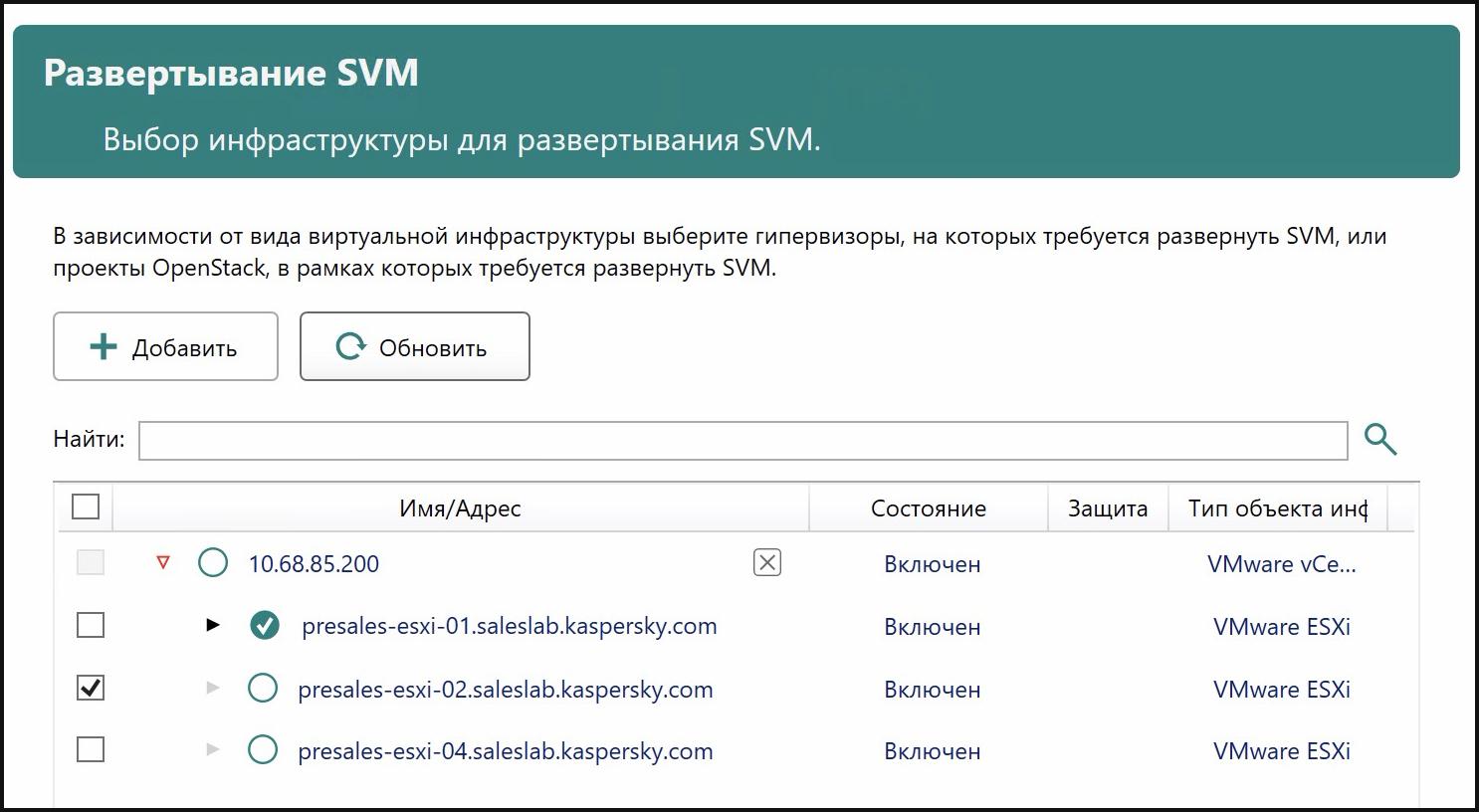Screen dimensions: 1479x812
Task: Click the search magnifier icon
Action: (x=1380, y=439)
